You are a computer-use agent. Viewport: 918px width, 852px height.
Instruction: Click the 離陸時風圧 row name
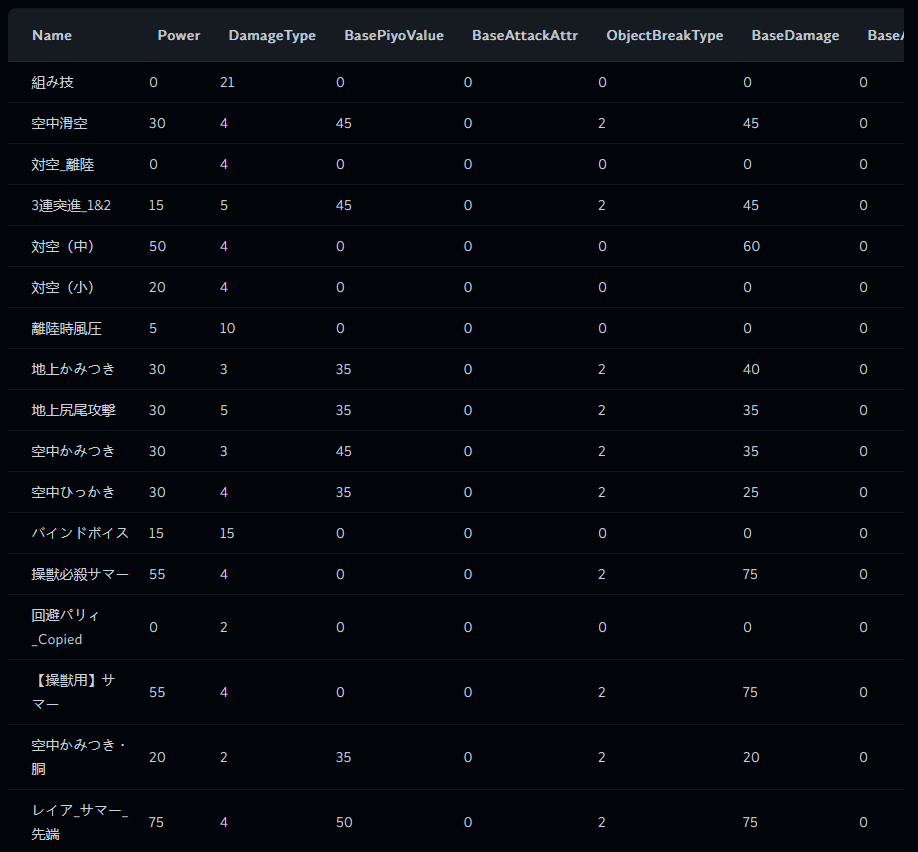tap(67, 328)
